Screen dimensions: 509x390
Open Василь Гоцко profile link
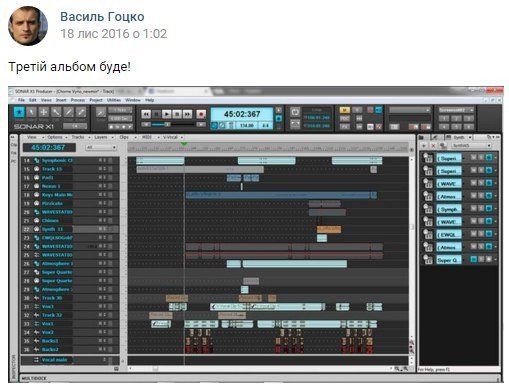tap(102, 16)
